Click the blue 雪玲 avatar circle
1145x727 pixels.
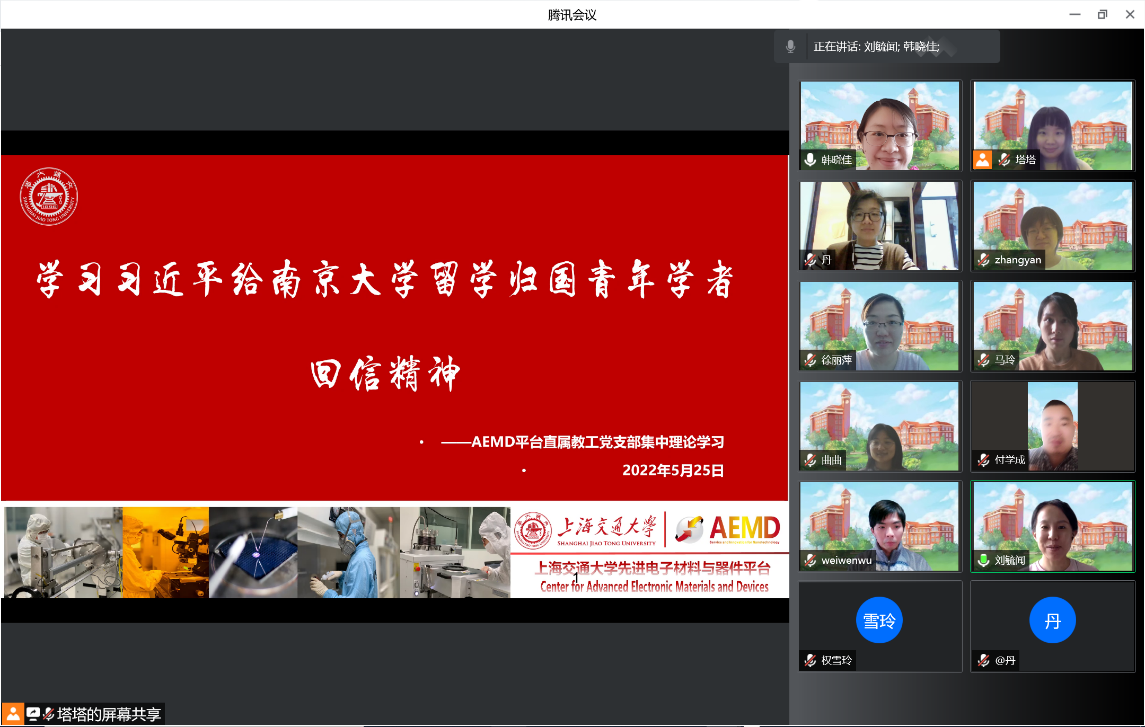click(879, 621)
